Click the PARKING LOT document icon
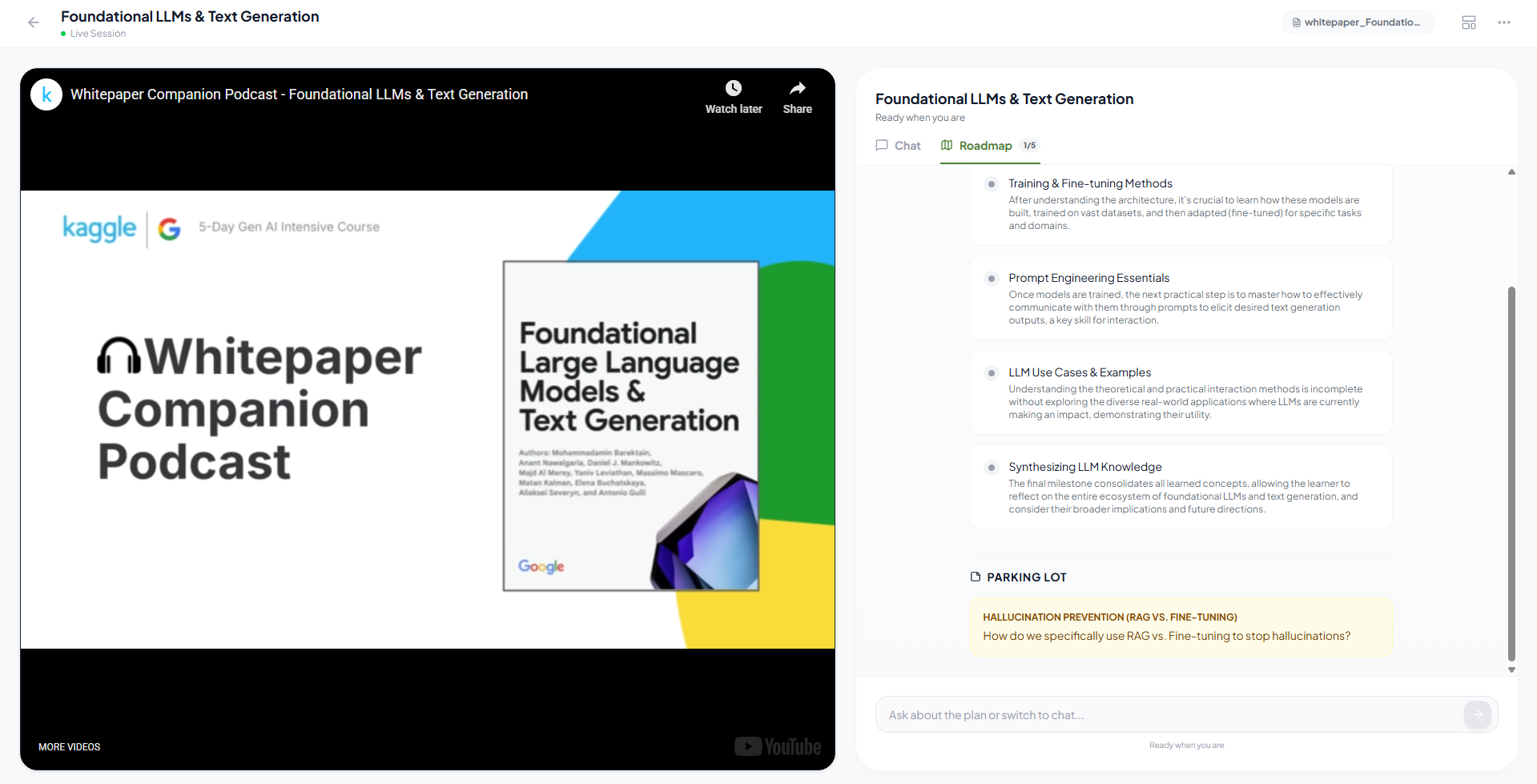 976,577
